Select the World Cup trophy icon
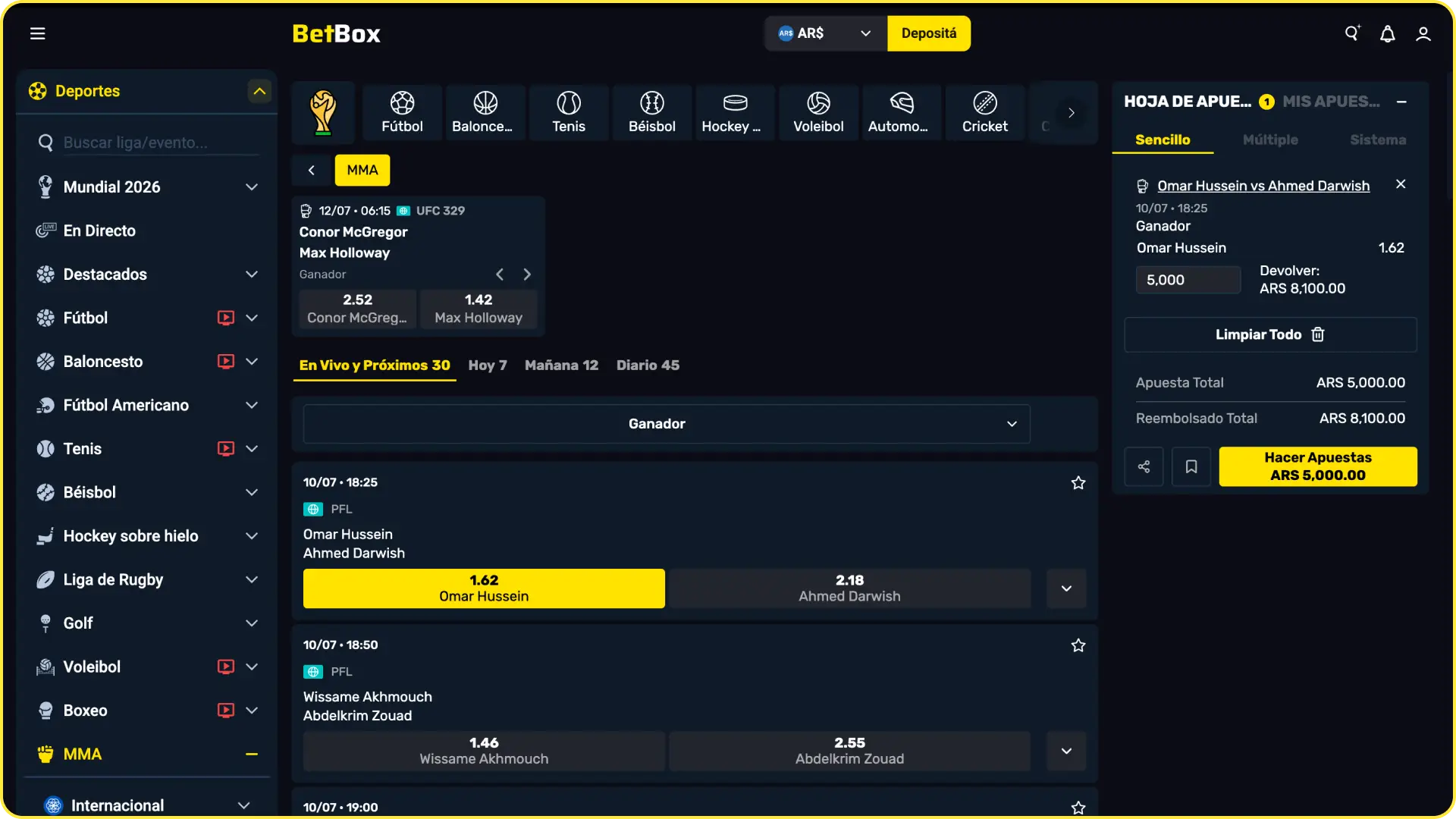The image size is (1456, 819). (x=323, y=113)
